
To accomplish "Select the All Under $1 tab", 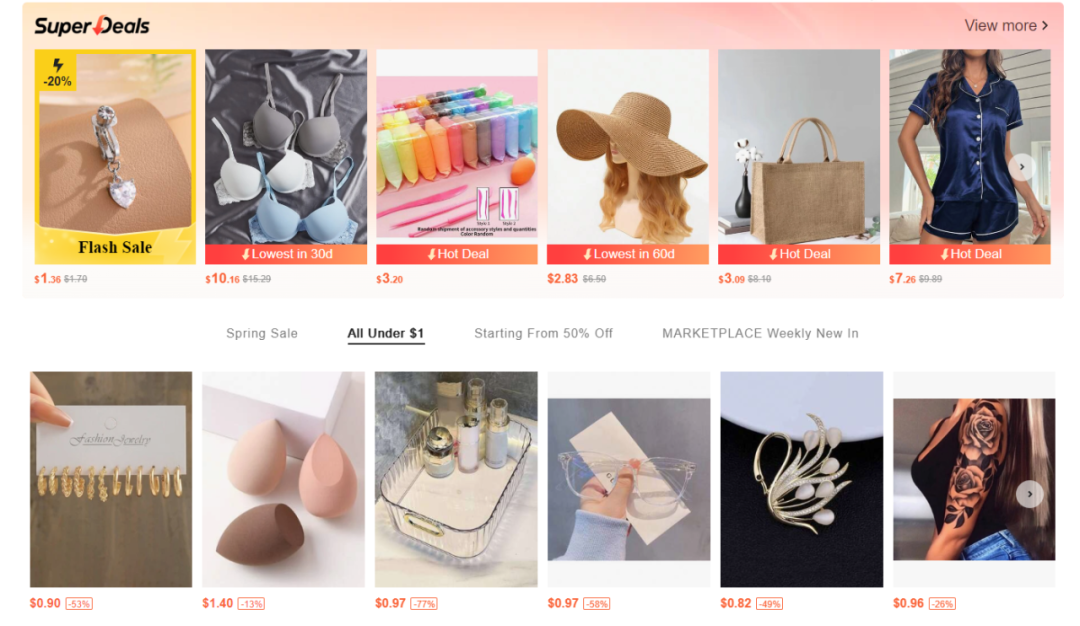I will pyautogui.click(x=385, y=333).
